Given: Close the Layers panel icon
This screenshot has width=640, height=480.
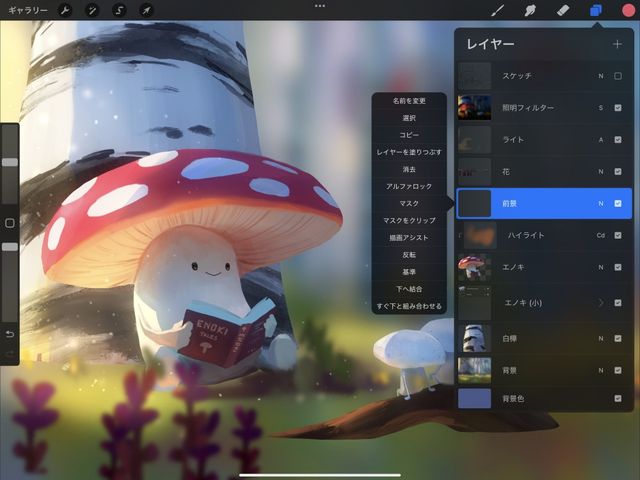Looking at the screenshot, I should click(596, 10).
